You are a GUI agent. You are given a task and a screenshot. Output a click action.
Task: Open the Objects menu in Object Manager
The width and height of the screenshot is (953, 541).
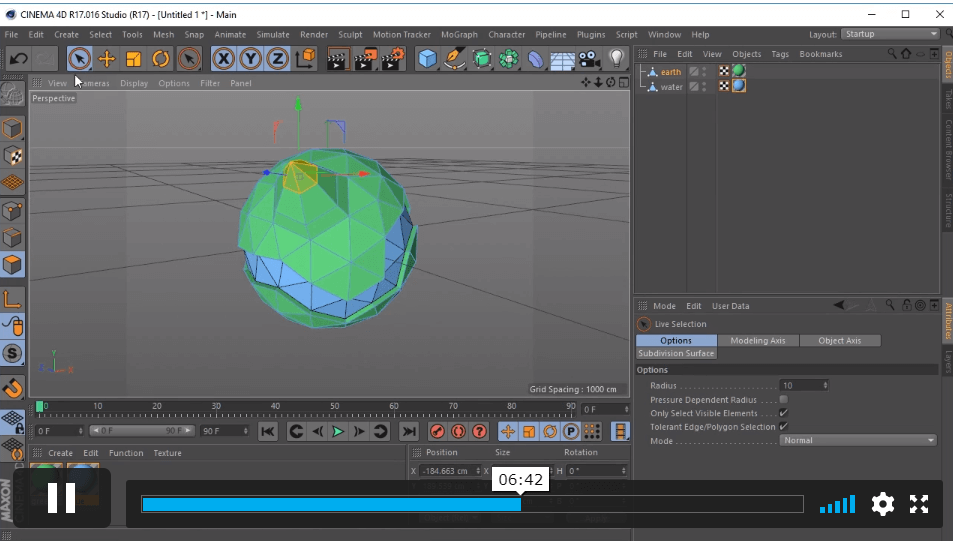point(746,54)
